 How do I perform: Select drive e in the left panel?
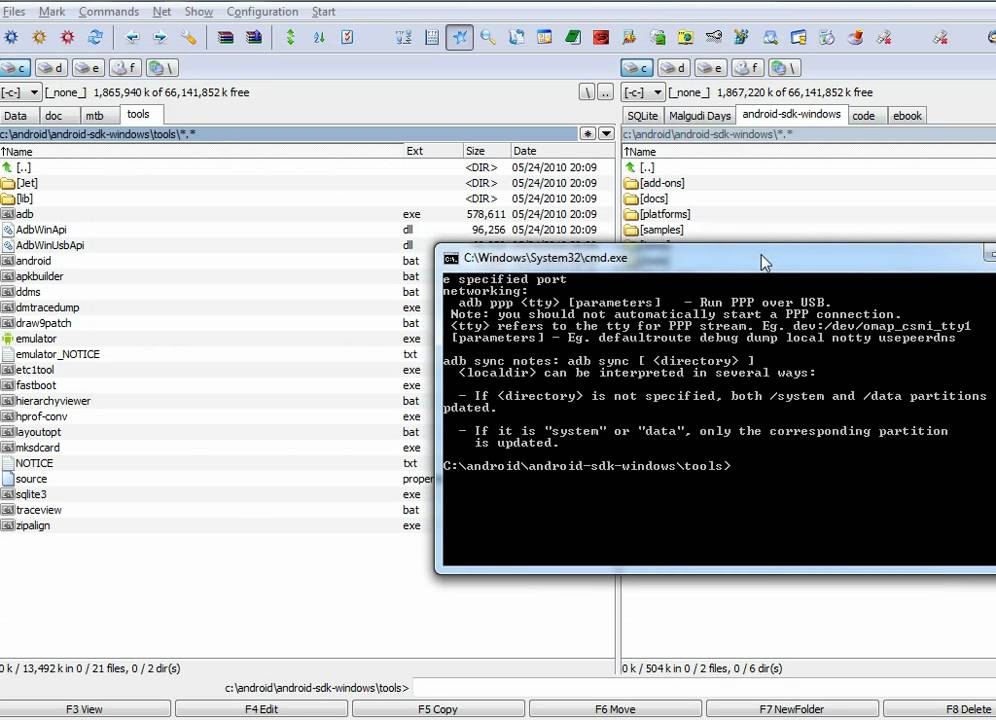click(88, 67)
